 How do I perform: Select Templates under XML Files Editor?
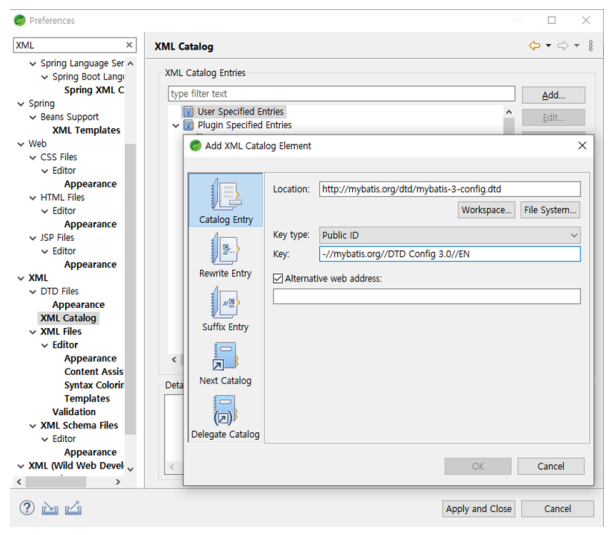coord(87,399)
